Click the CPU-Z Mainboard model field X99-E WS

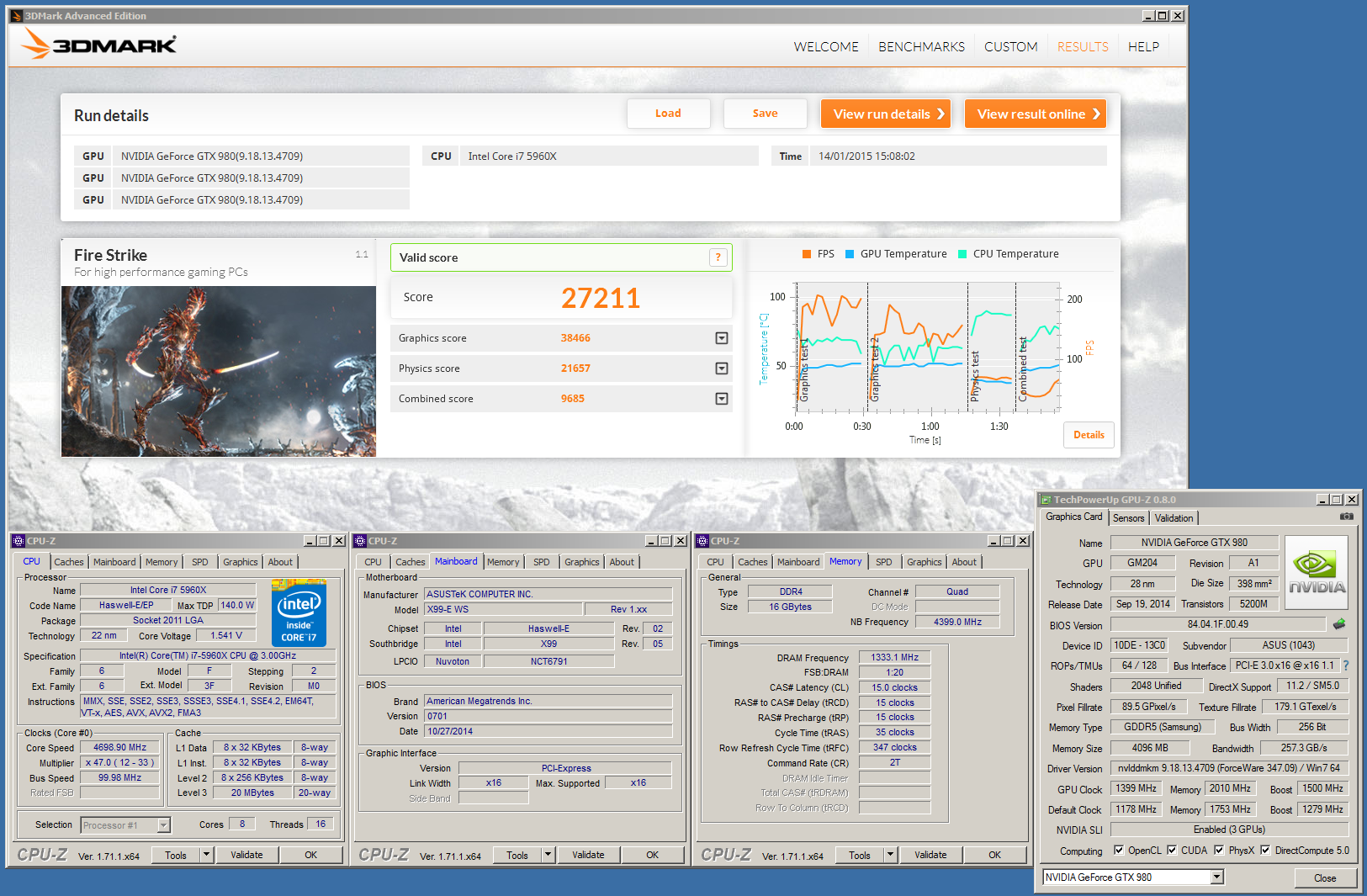tap(503, 609)
